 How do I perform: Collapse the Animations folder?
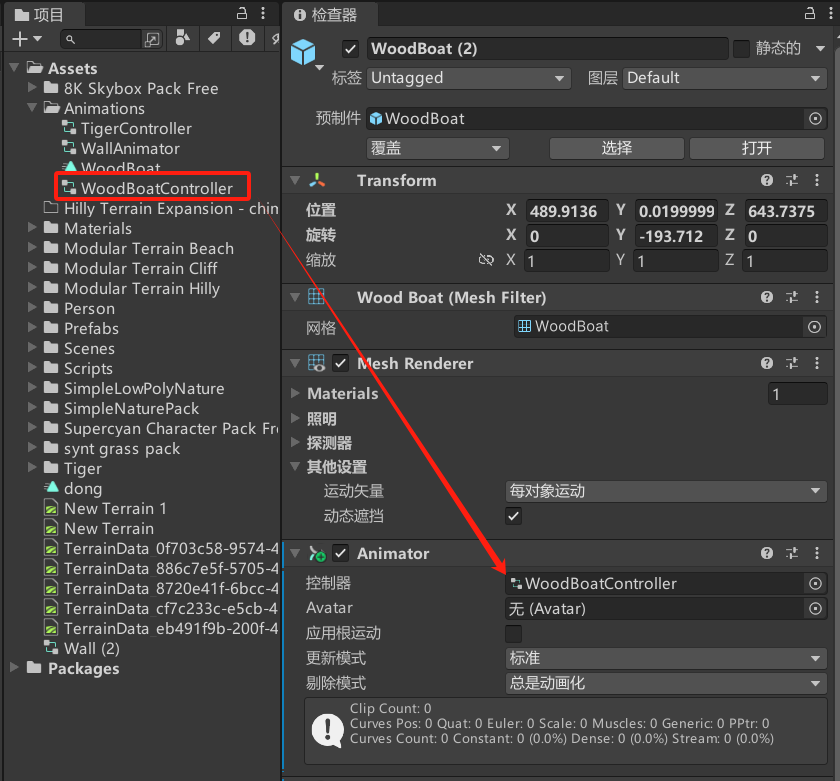tap(32, 108)
